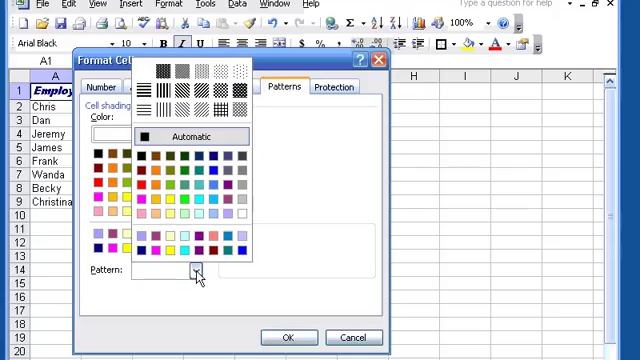This screenshot has height=360, width=640.
Task: Expand the AutoSum dropdown arrow
Action: click(363, 23)
